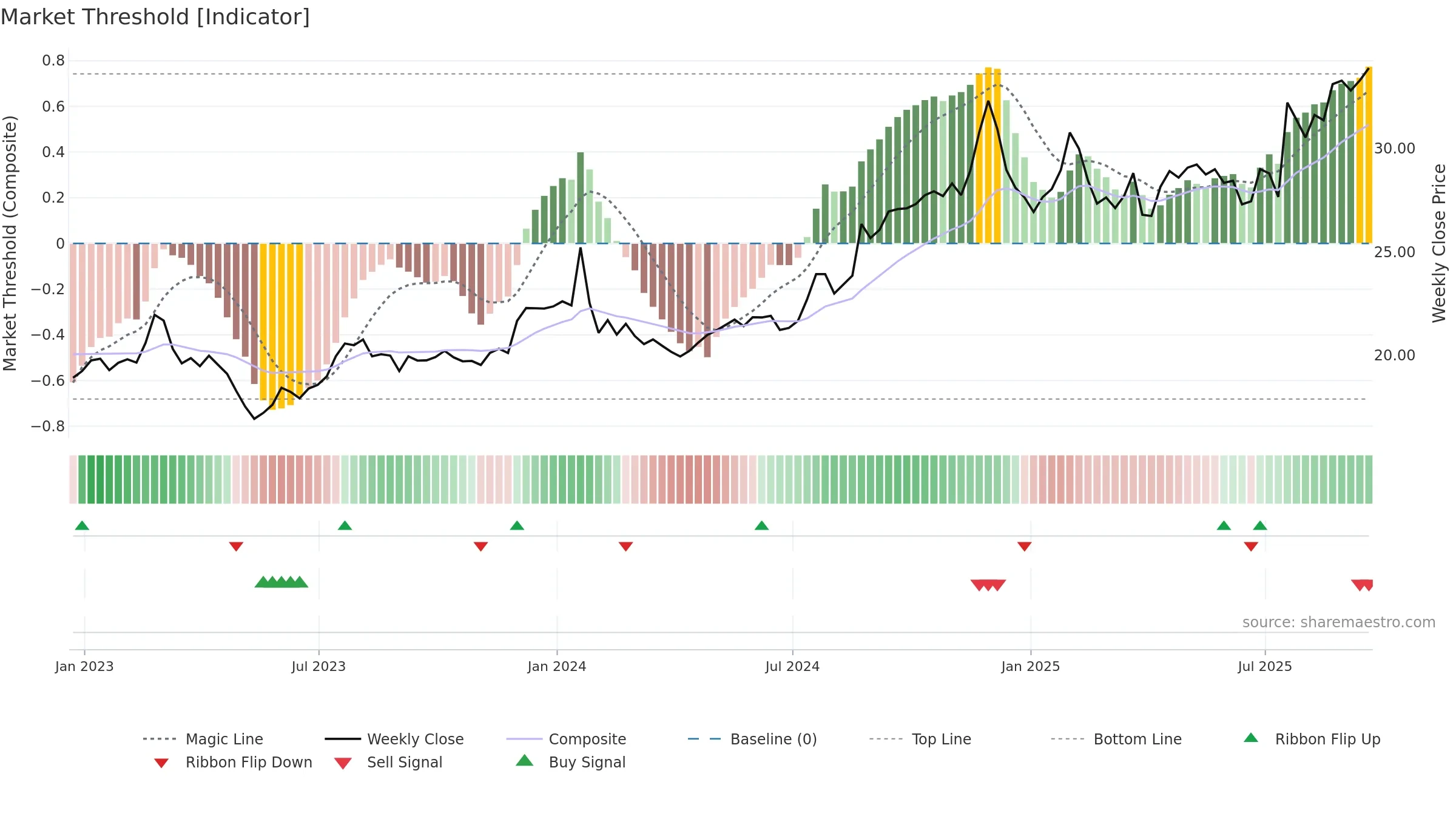Image resolution: width=1456 pixels, height=819 pixels.
Task: Click the 30.00 right axis price label
Action: pos(1395,149)
